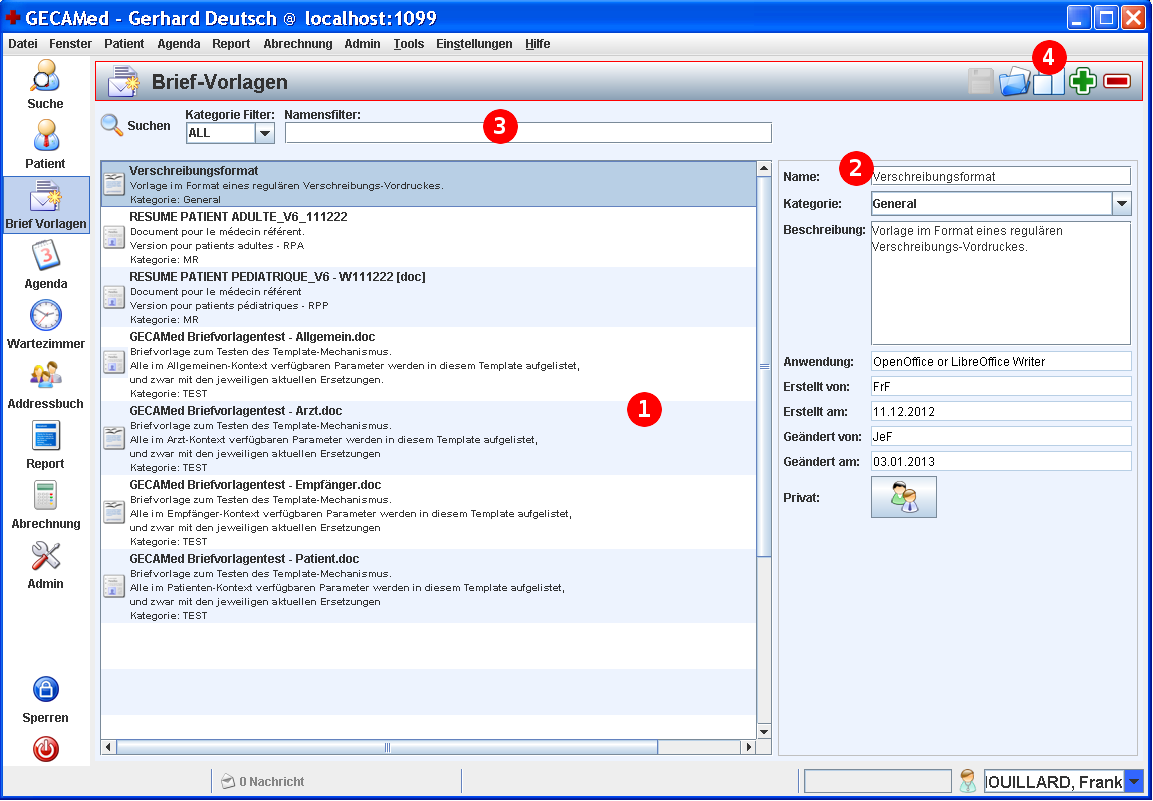The width and height of the screenshot is (1153, 801).
Task: Toggle the Privat template button
Action: click(903, 497)
